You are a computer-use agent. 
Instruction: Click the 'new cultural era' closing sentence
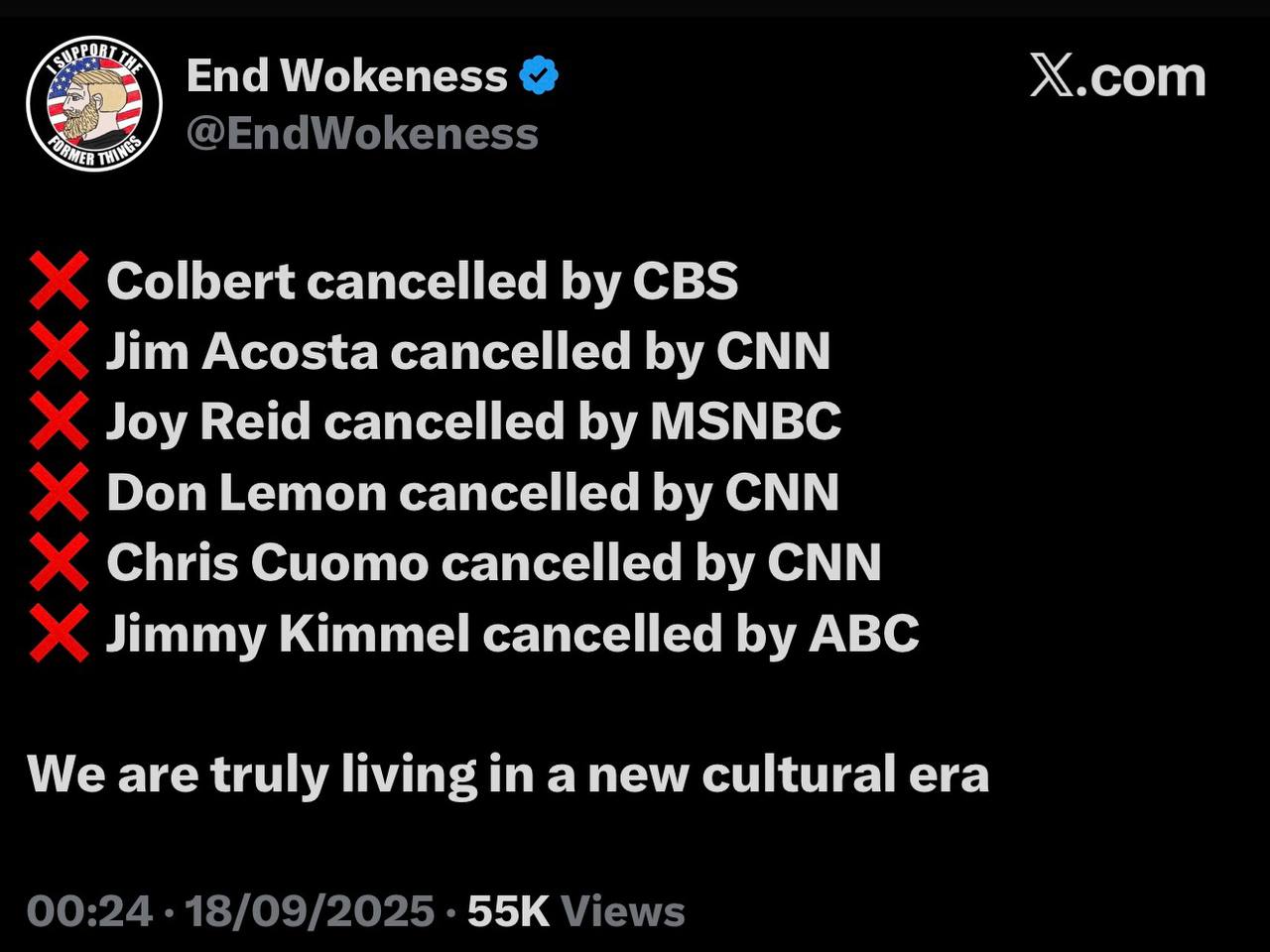[508, 774]
